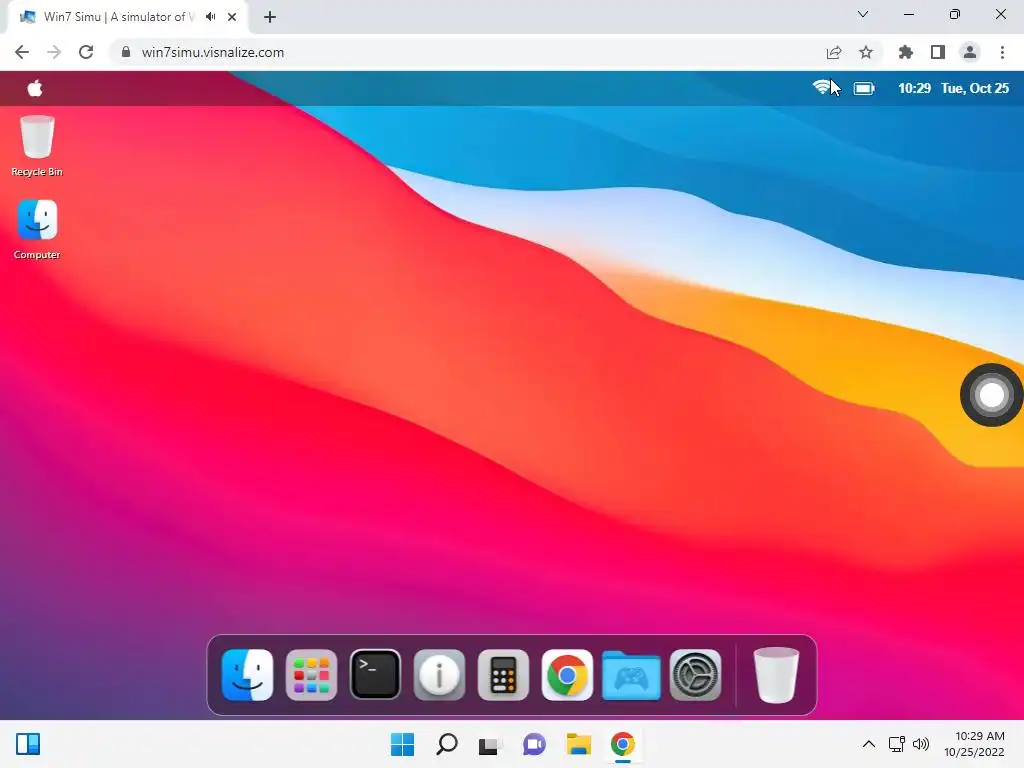1024x768 pixels.
Task: Toggle the Chrome side panel
Action: [938, 52]
